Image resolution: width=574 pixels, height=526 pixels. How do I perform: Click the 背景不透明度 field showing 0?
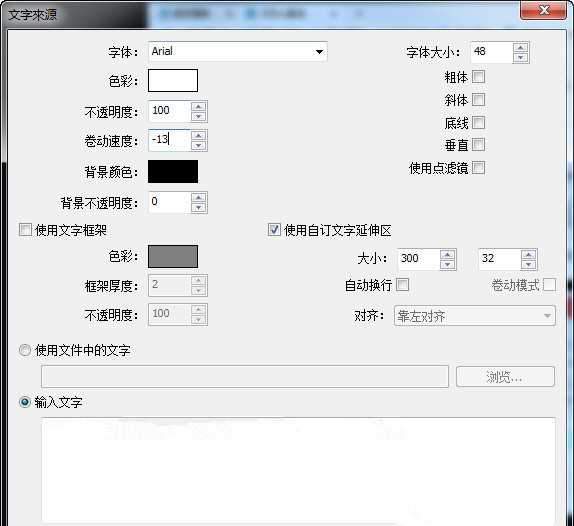coord(169,202)
